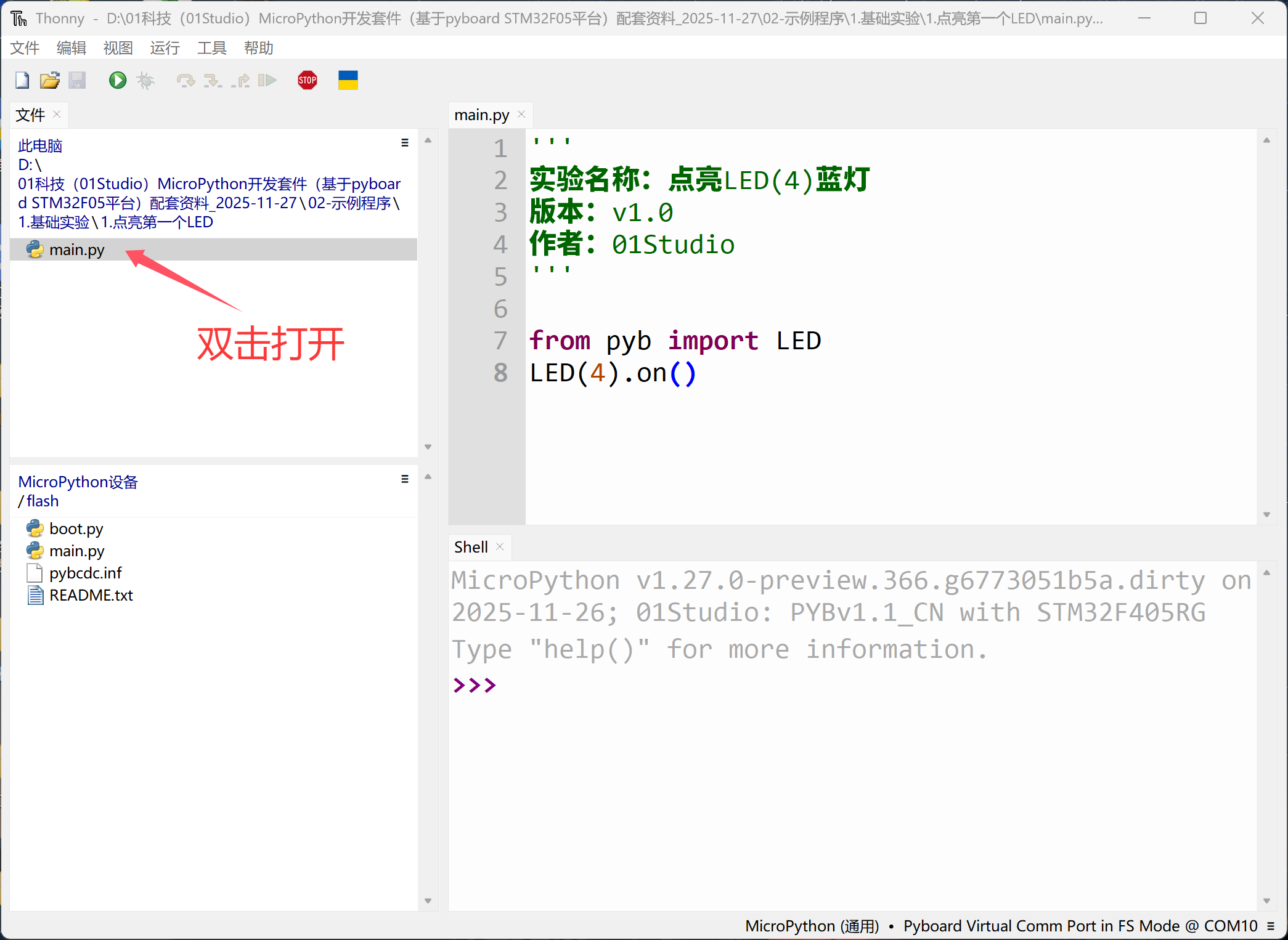The width and height of the screenshot is (1288, 940).
Task: Click the Debug bug icon
Action: click(x=145, y=80)
